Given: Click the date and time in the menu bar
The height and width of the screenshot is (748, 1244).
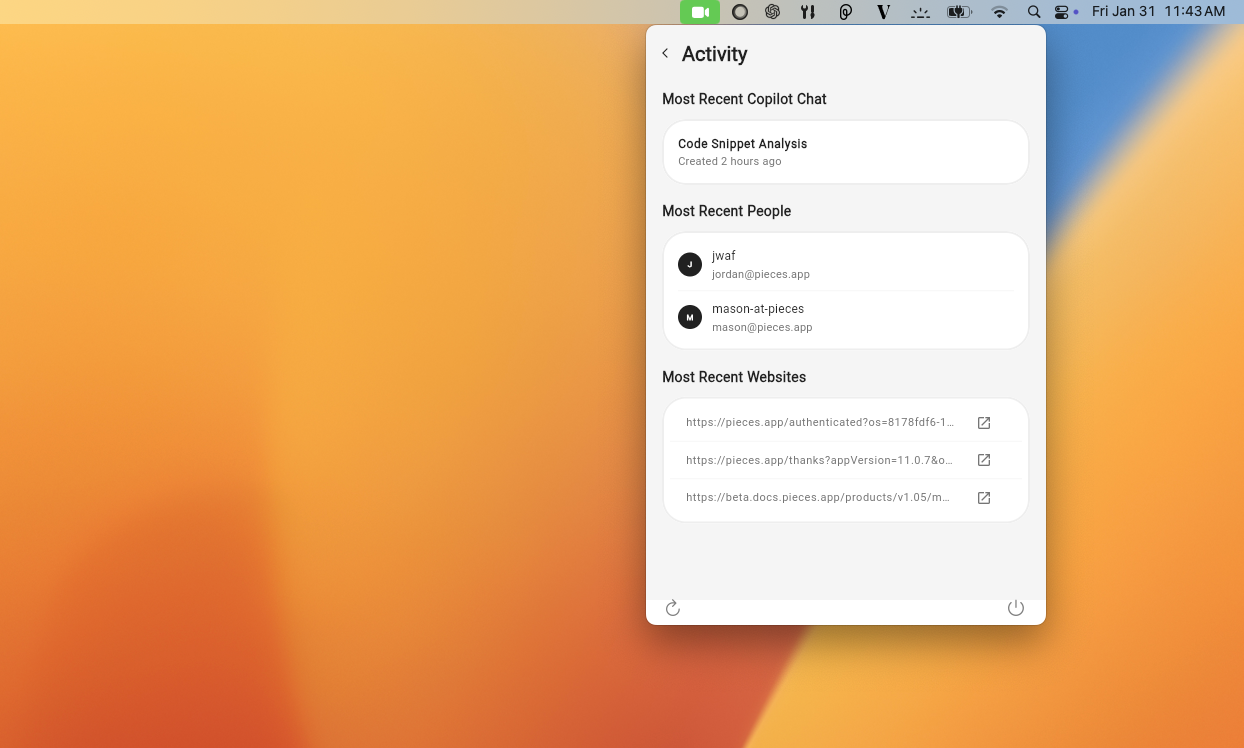Looking at the screenshot, I should pos(1158,12).
